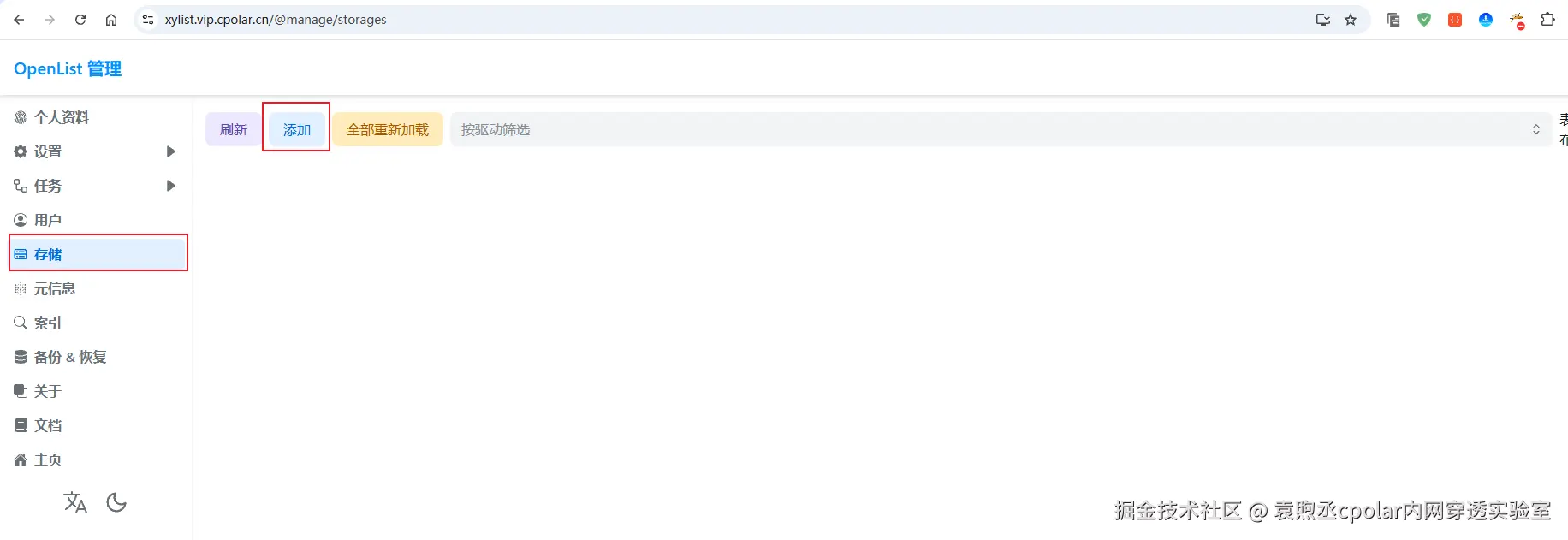Open the language switcher icon
Screen dimensions: 1568x540
point(75,502)
